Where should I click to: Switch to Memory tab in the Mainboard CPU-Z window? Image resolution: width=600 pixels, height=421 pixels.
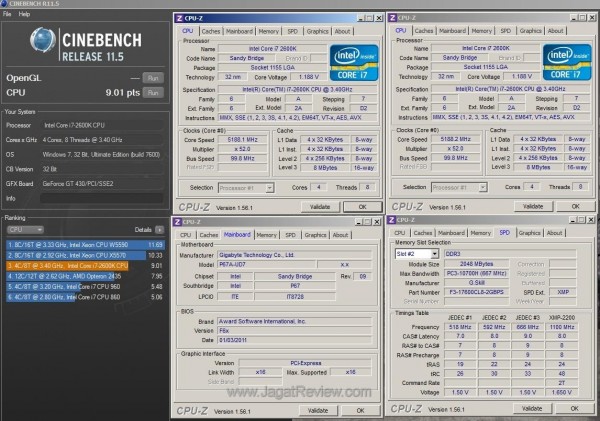tap(266, 234)
